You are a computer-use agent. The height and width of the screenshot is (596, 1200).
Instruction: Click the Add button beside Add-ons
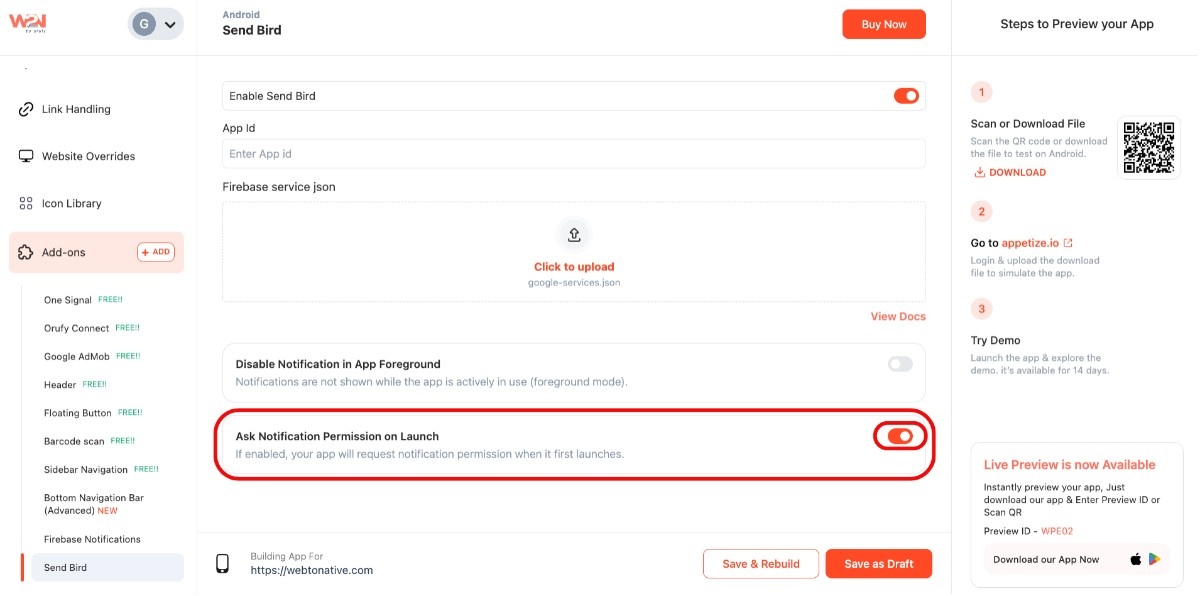pyautogui.click(x=155, y=252)
